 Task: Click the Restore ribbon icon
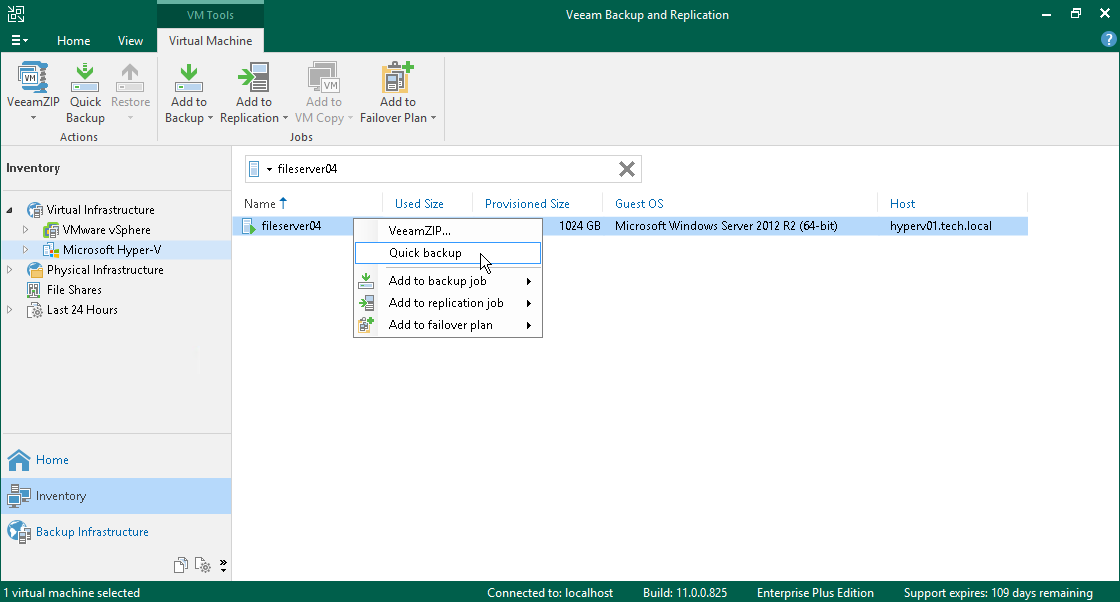pos(130,77)
